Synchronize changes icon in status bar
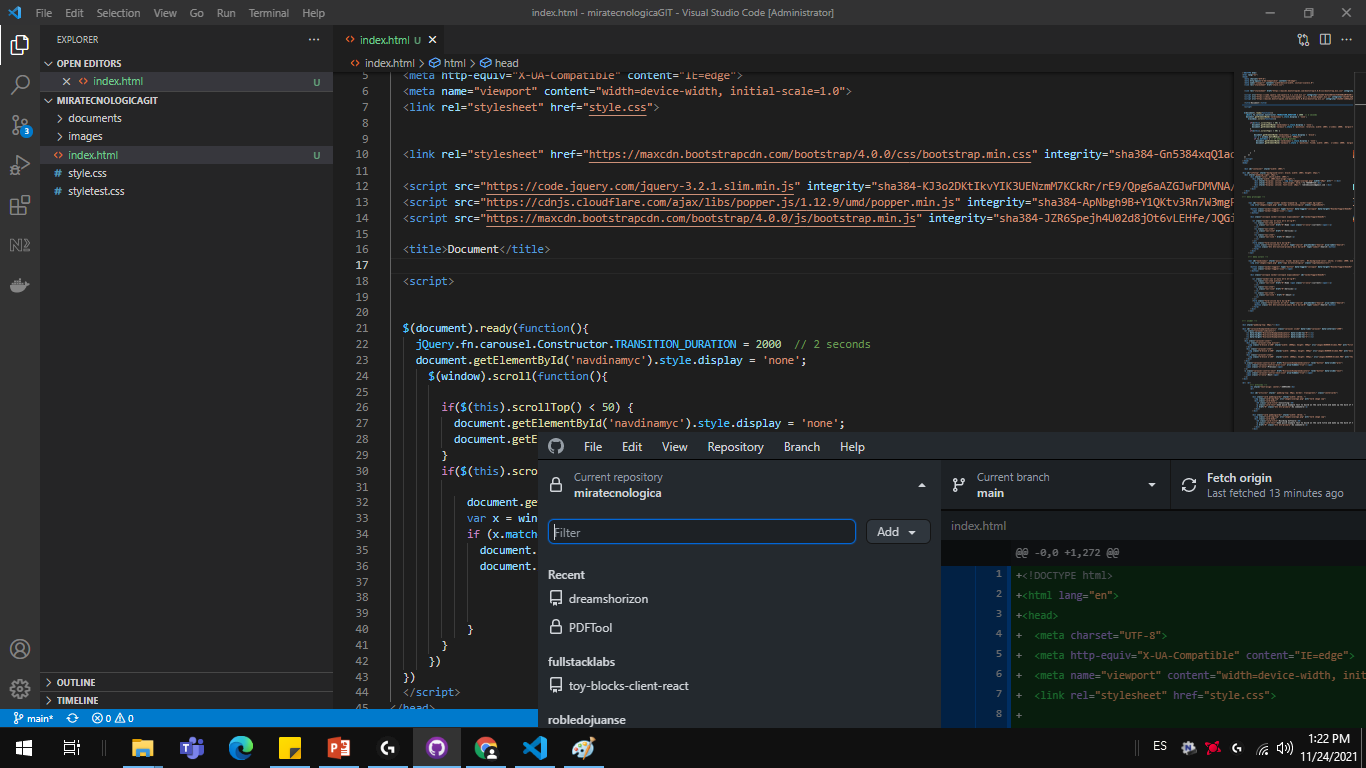This screenshot has width=1366, height=768. tap(72, 718)
